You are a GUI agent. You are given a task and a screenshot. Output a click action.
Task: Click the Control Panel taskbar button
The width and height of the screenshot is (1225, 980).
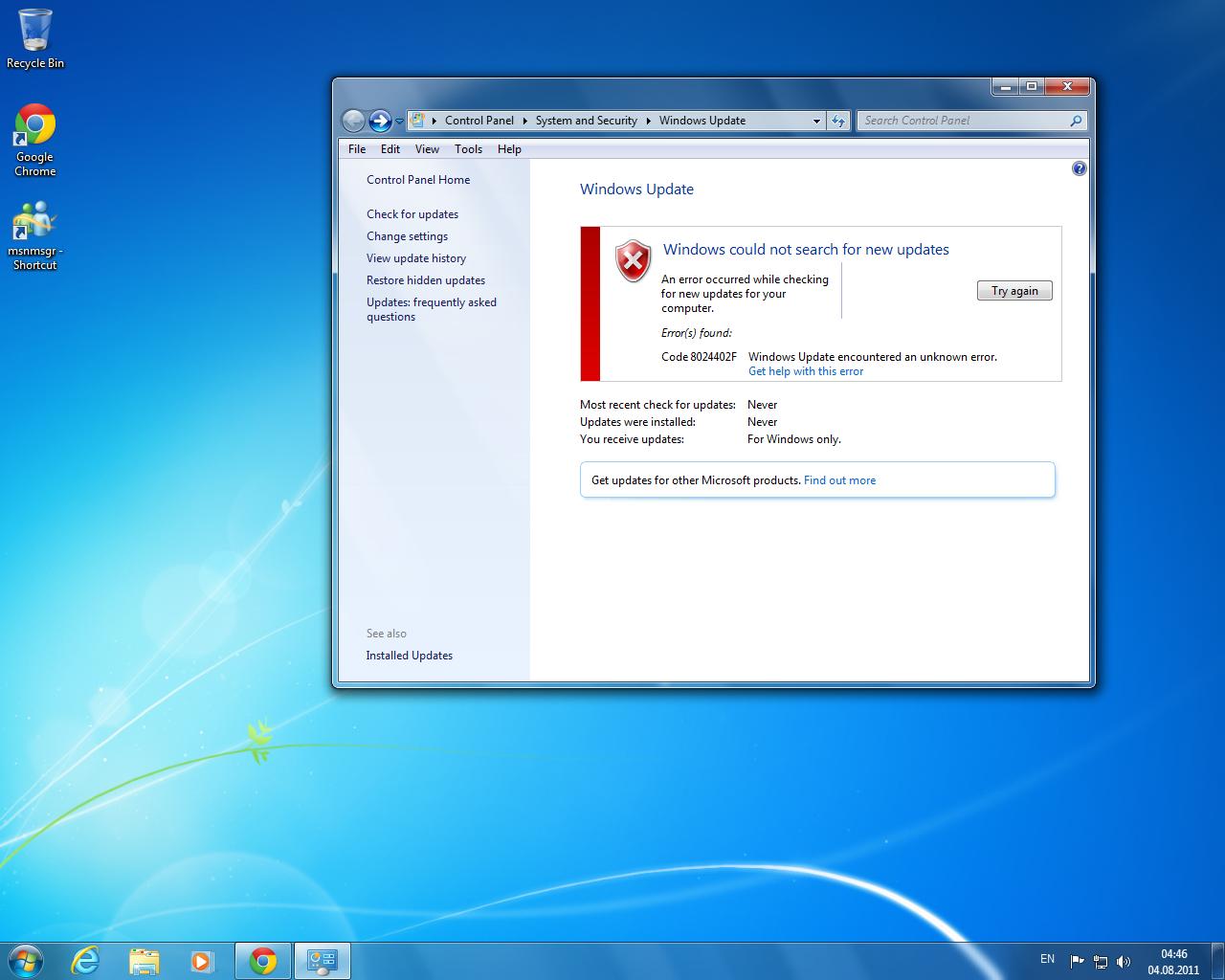click(323, 961)
